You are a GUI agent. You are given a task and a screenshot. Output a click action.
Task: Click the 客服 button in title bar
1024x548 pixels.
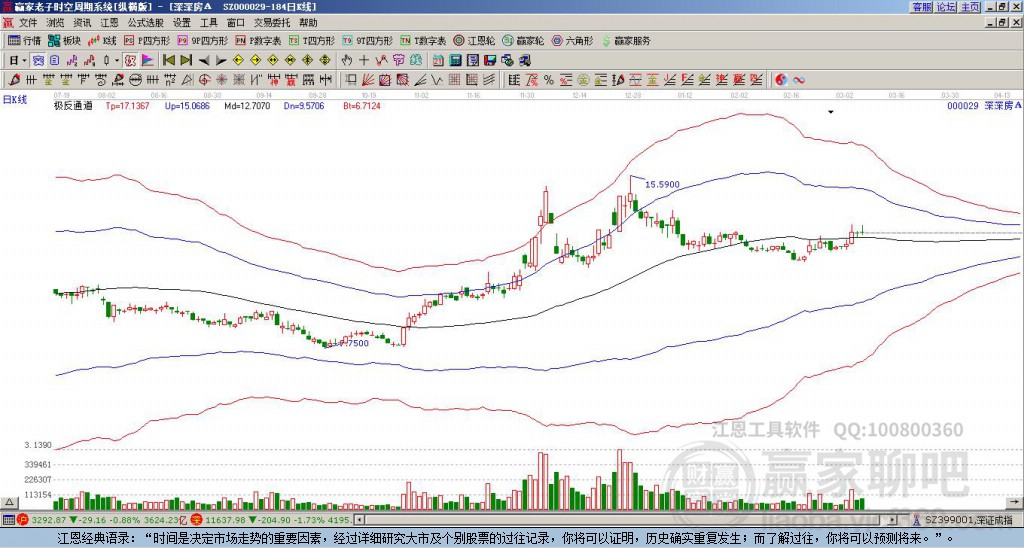[x=921, y=7]
